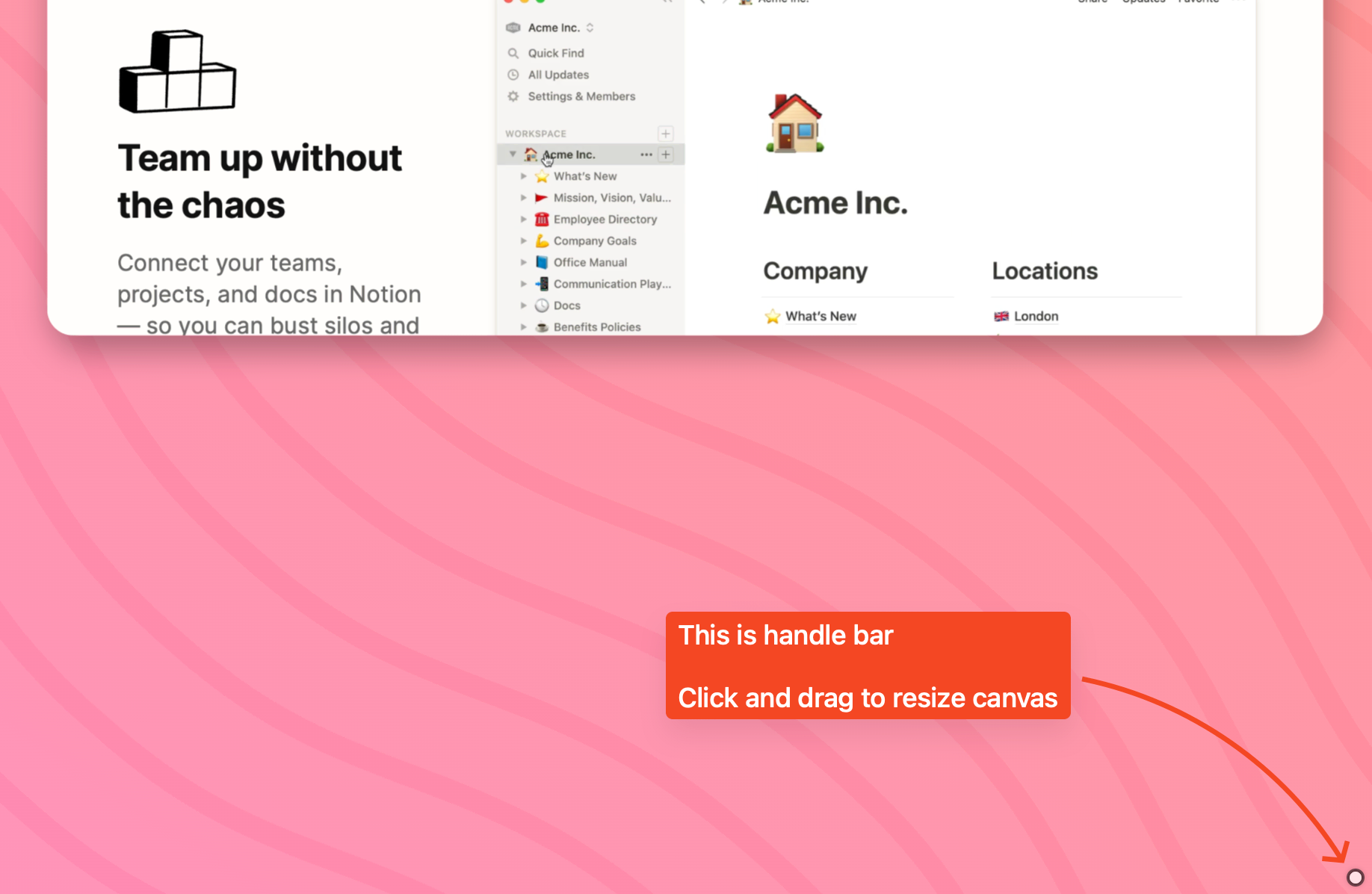The width and height of the screenshot is (1372, 894).
Task: Collapse the Acme Inc. tree in the sidebar
Action: [x=513, y=155]
